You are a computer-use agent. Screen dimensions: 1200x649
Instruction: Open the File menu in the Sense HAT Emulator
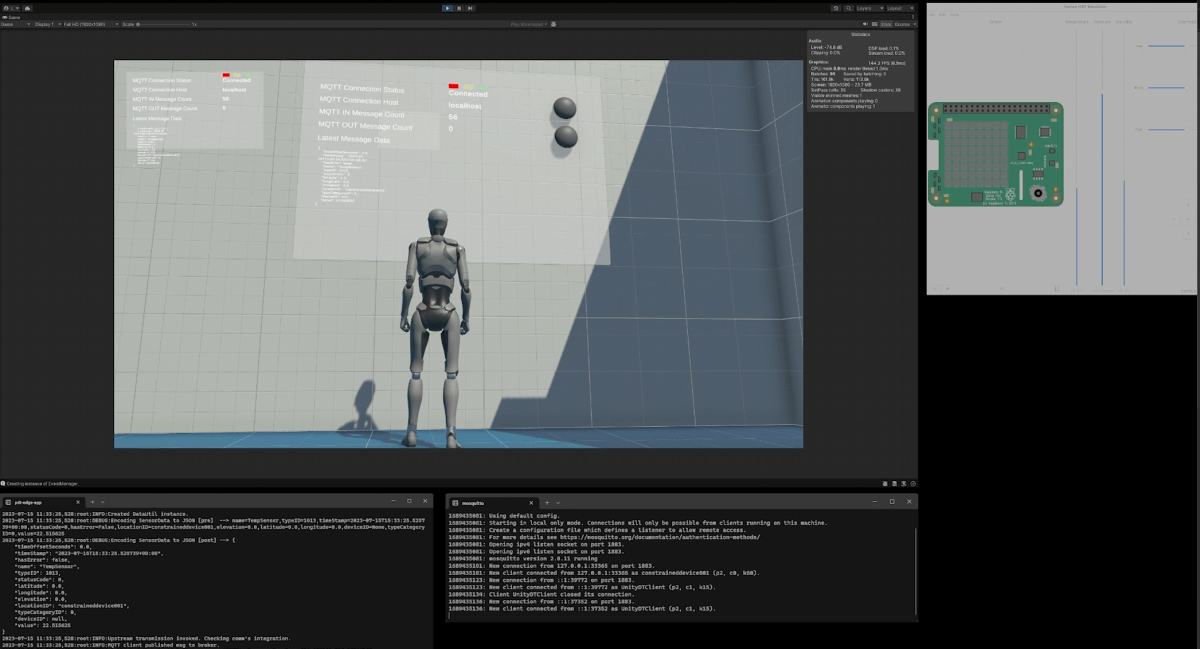click(x=931, y=14)
